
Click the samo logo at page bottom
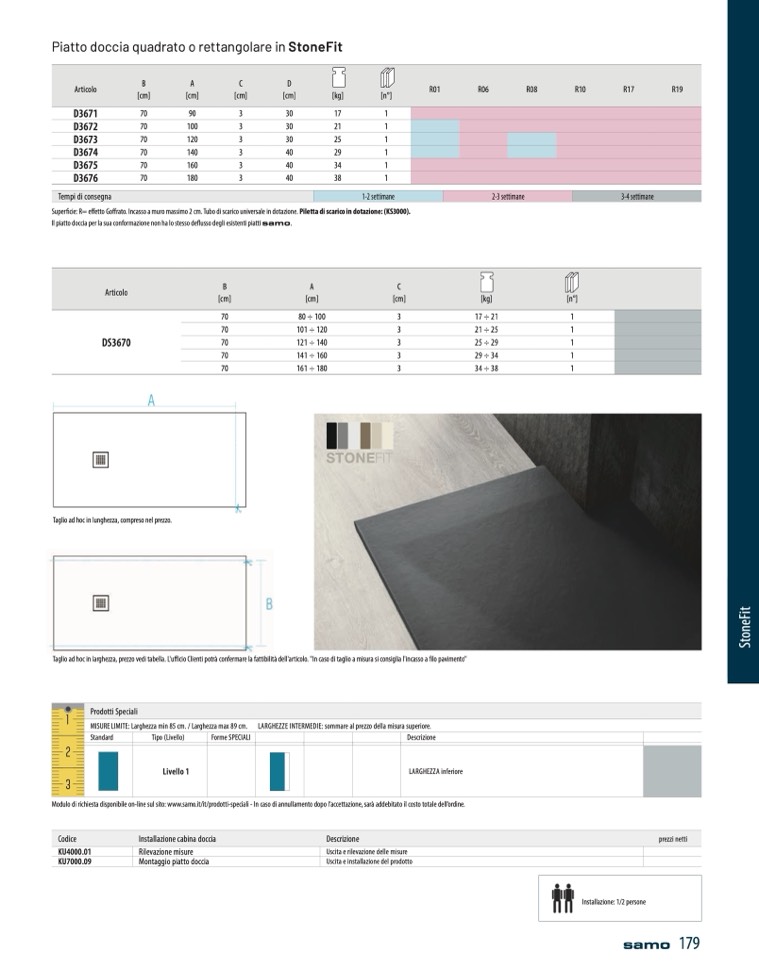tap(644, 944)
